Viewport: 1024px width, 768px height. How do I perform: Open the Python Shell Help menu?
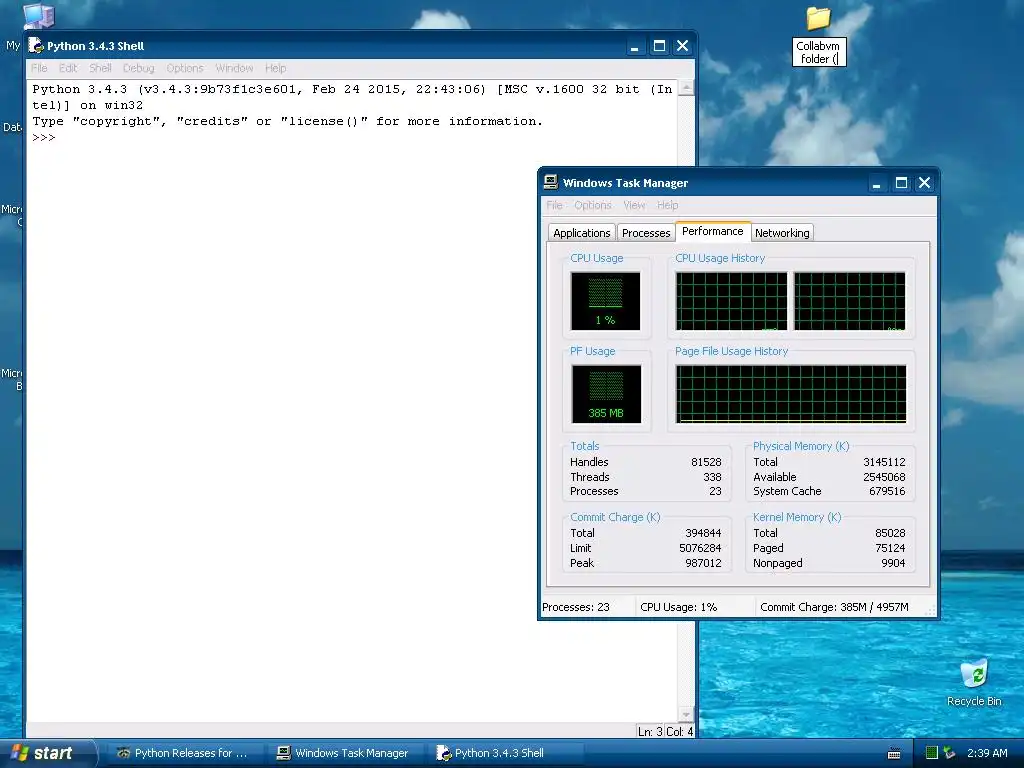[x=276, y=68]
